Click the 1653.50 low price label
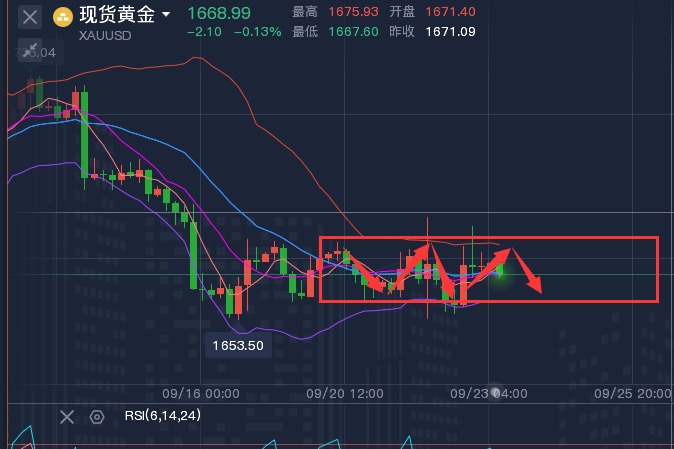This screenshot has height=449, width=674. click(238, 345)
